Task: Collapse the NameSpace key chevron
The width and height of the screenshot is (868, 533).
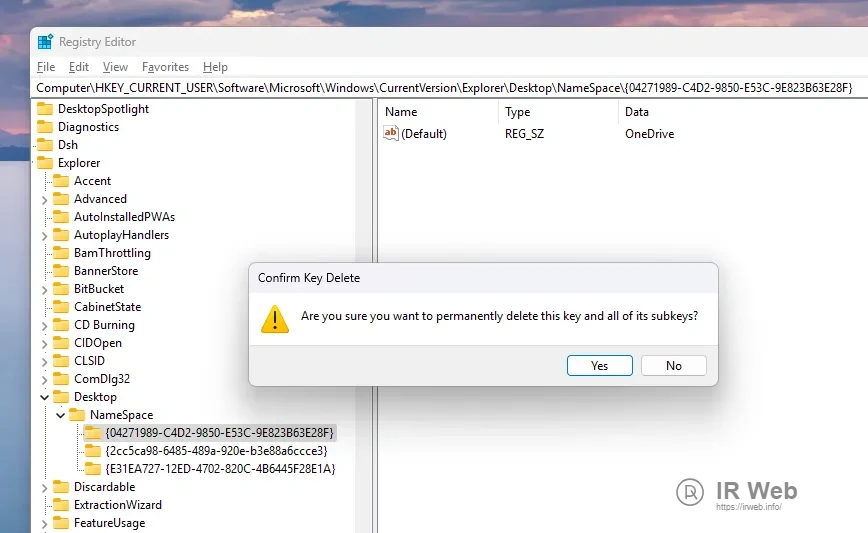Action: click(60, 415)
